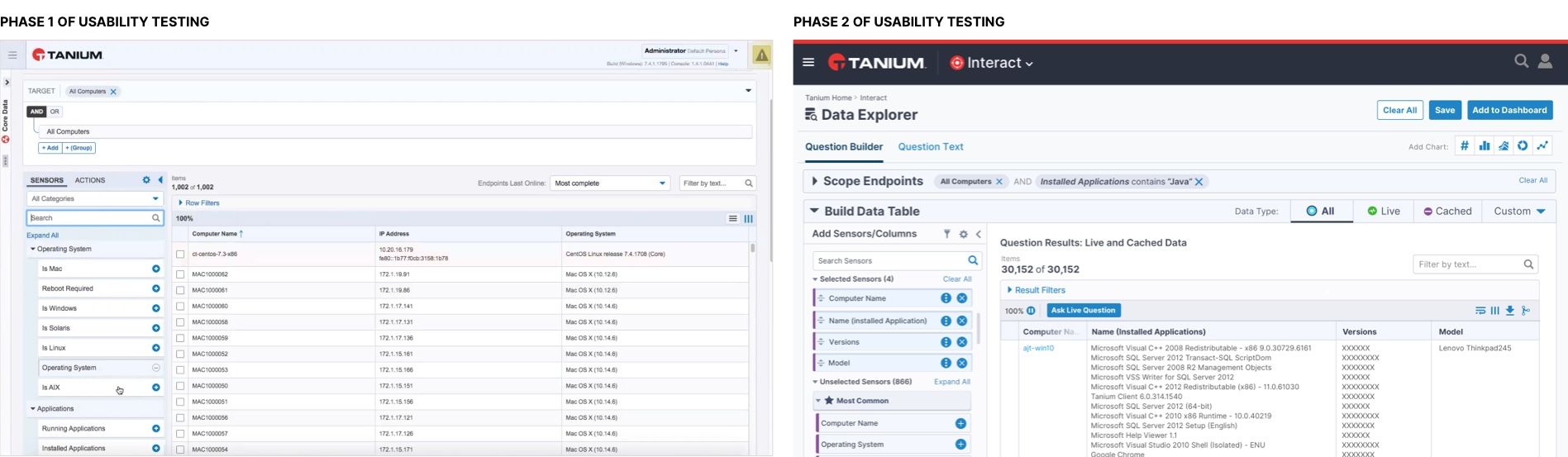Select the Cached data type
1568x457 pixels.
pos(1447,211)
